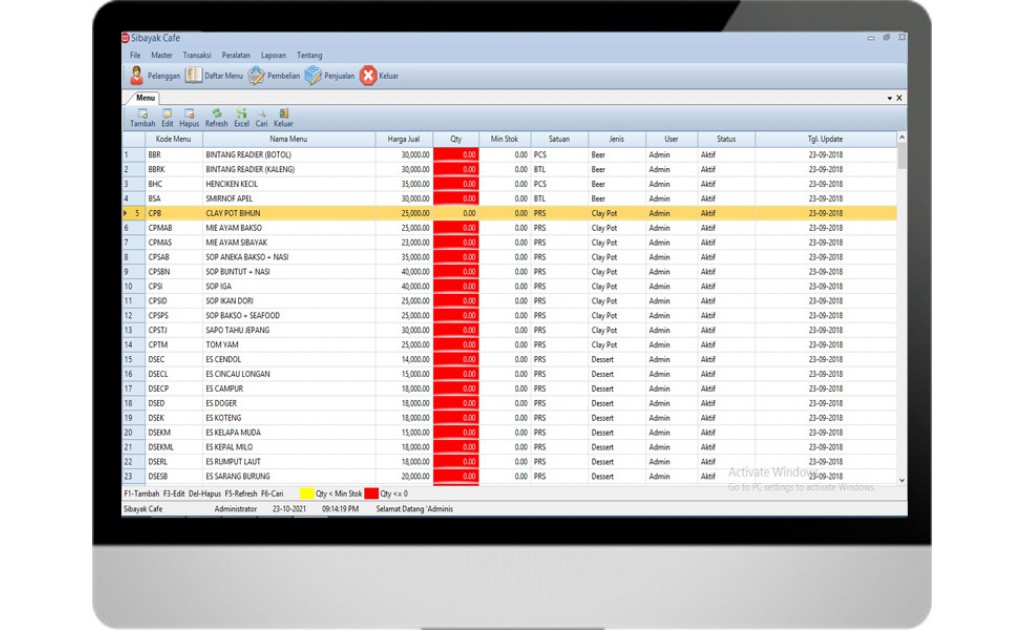Sort by the Harga Jual column header

403,139
